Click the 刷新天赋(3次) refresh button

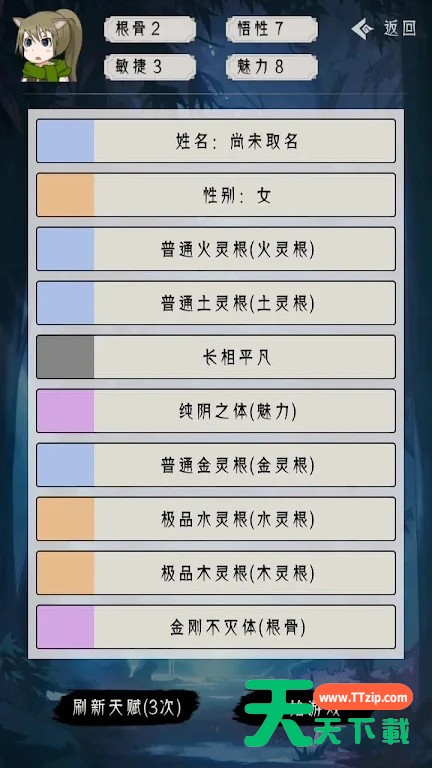tap(126, 707)
